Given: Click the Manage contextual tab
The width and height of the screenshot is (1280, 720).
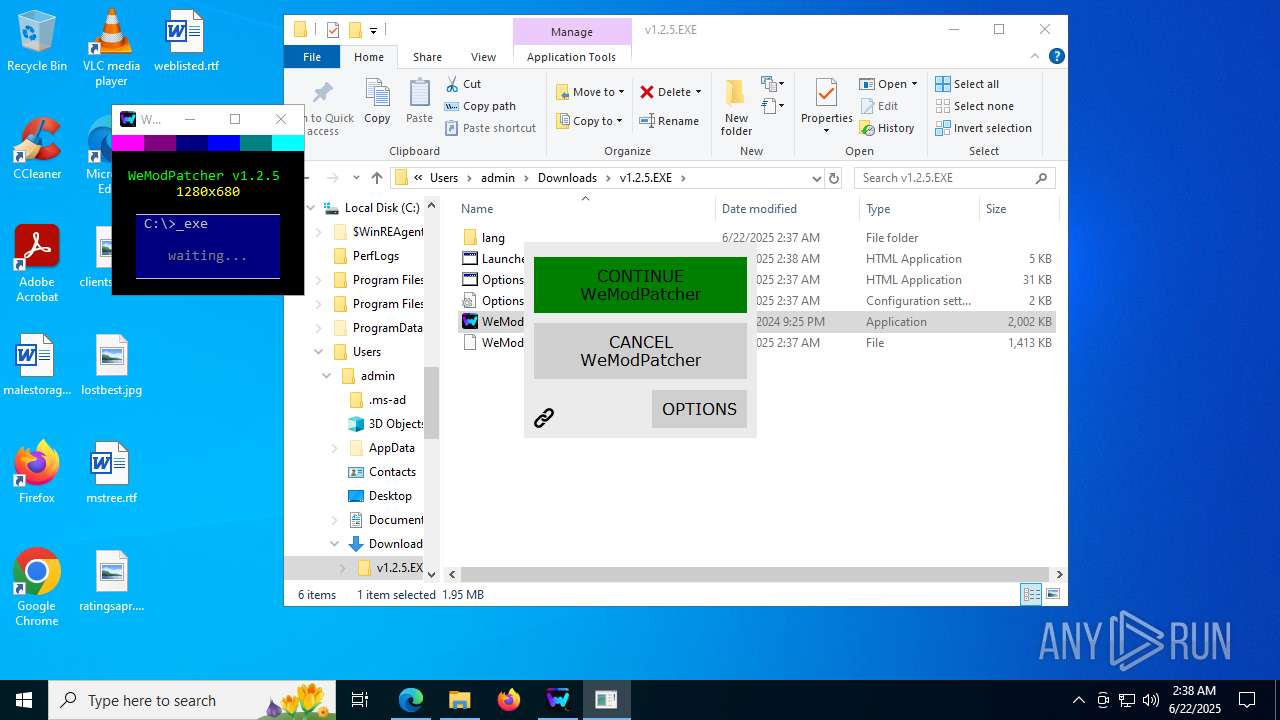Looking at the screenshot, I should pos(571,32).
